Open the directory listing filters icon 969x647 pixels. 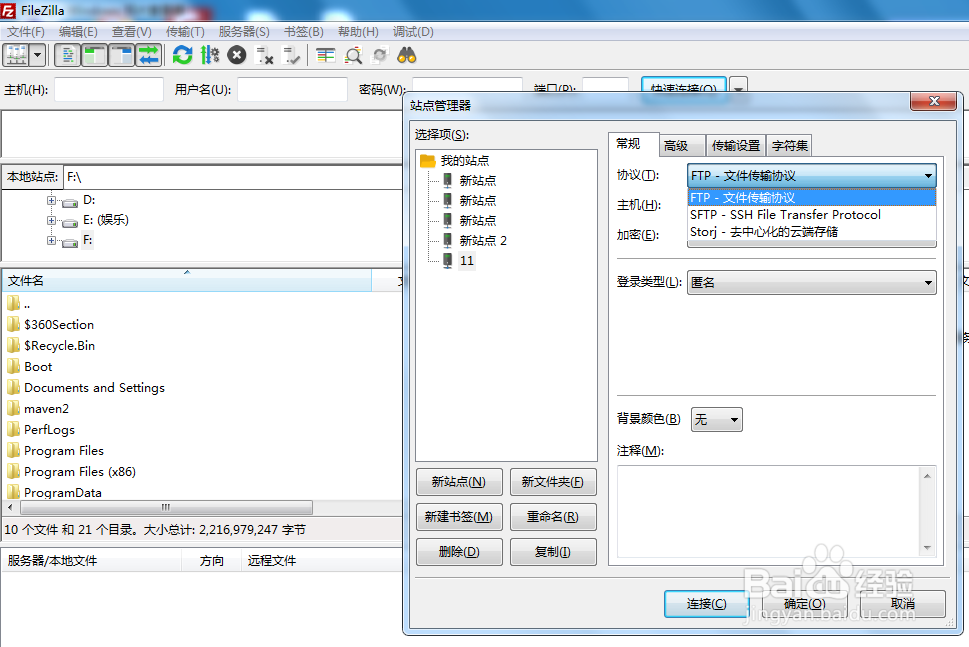point(325,56)
